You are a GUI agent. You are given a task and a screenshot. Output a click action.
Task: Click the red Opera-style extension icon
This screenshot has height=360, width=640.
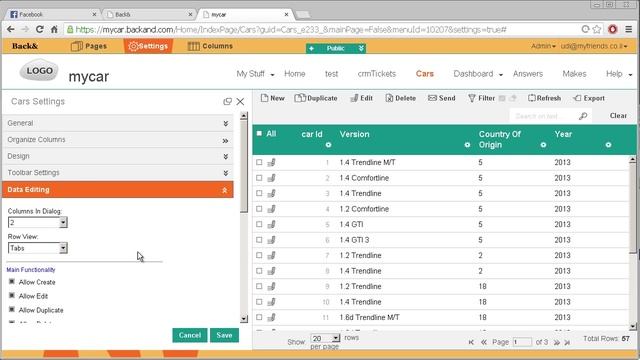click(x=613, y=29)
